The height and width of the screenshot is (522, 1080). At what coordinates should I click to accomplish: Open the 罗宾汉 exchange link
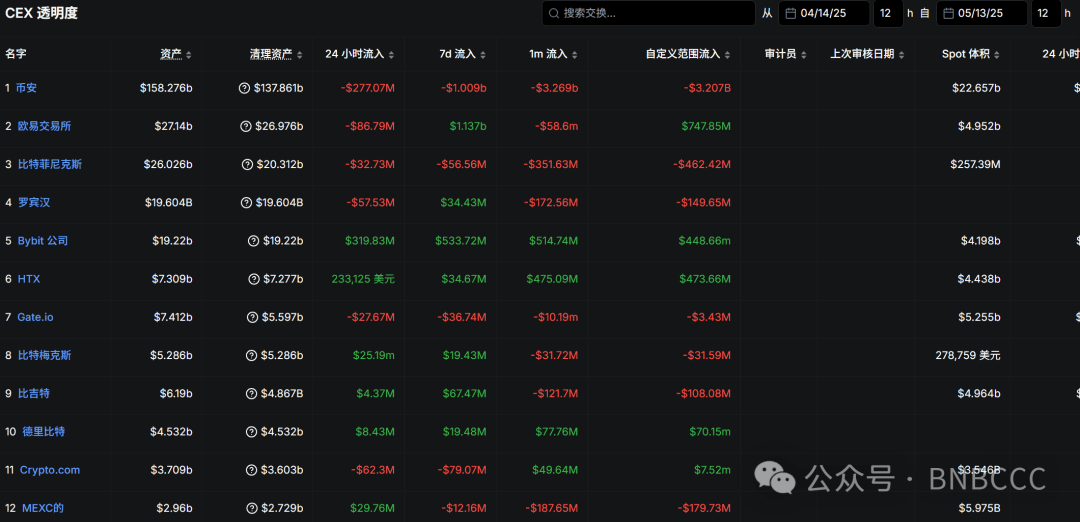(x=34, y=202)
